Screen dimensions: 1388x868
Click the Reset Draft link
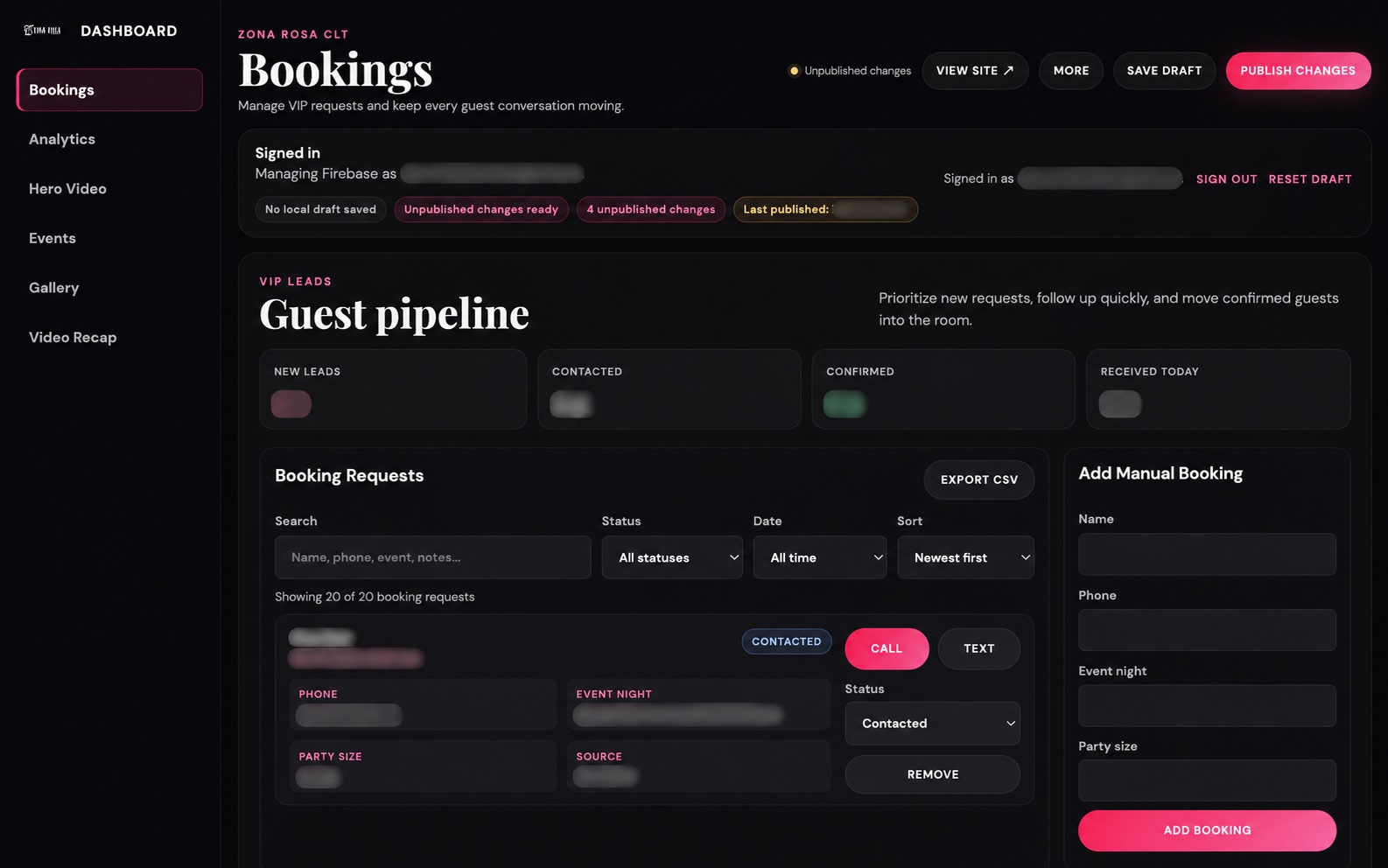click(x=1310, y=179)
